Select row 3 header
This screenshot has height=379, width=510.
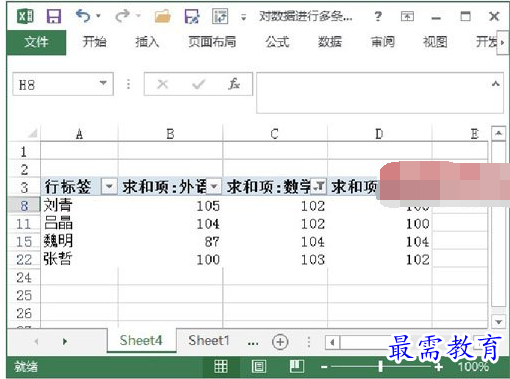(24, 187)
